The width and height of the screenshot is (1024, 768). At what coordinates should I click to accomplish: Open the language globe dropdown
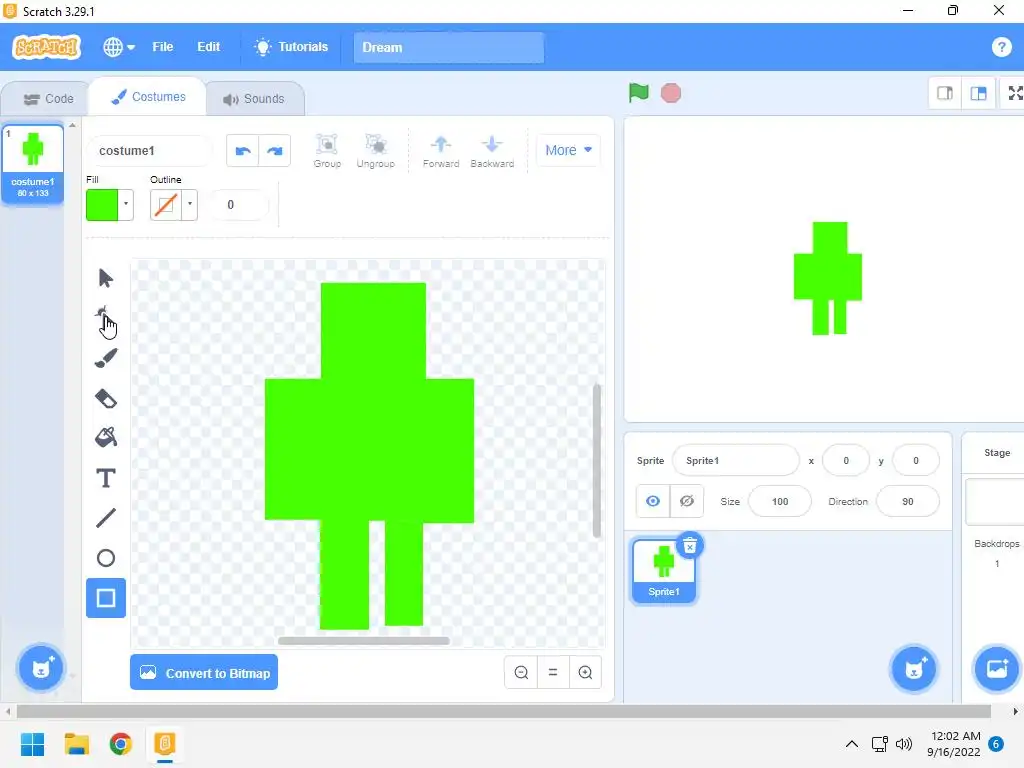coord(119,47)
